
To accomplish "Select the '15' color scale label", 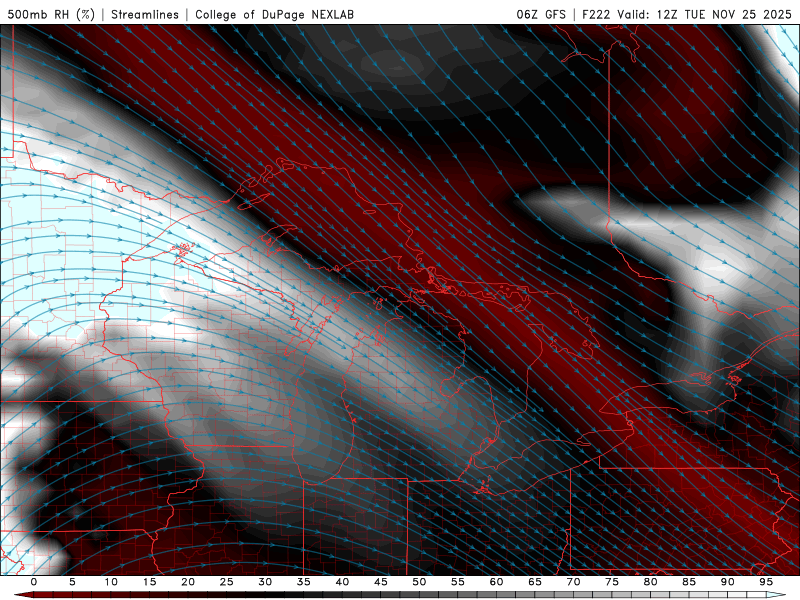I will (149, 582).
